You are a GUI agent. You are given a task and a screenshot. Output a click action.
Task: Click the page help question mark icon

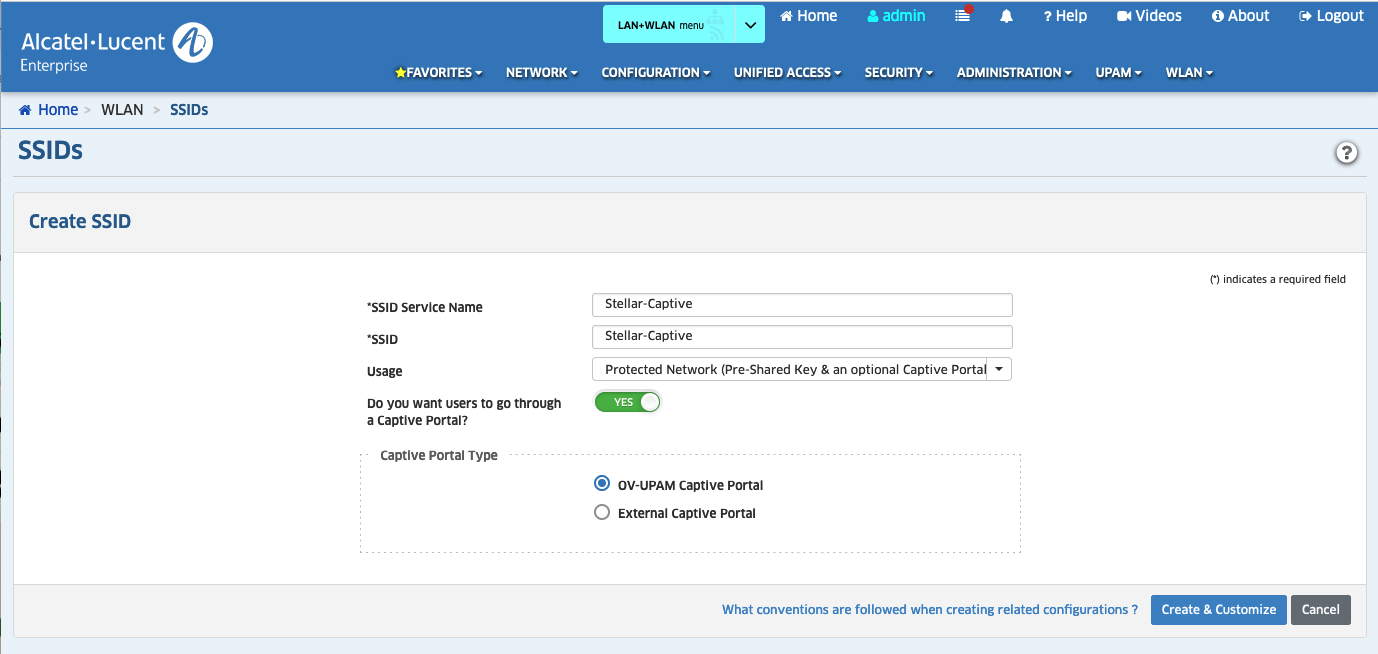(x=1346, y=153)
